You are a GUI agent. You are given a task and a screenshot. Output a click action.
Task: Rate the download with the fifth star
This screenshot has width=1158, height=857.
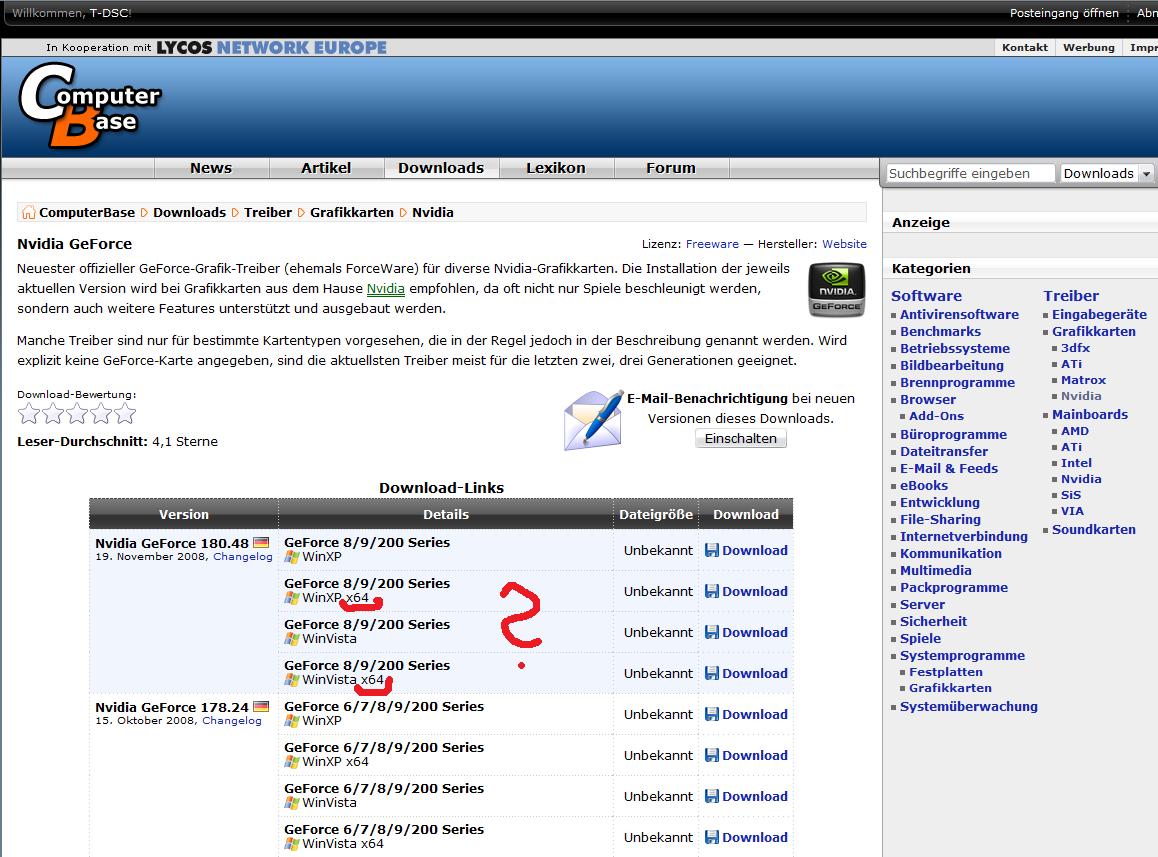[125, 413]
